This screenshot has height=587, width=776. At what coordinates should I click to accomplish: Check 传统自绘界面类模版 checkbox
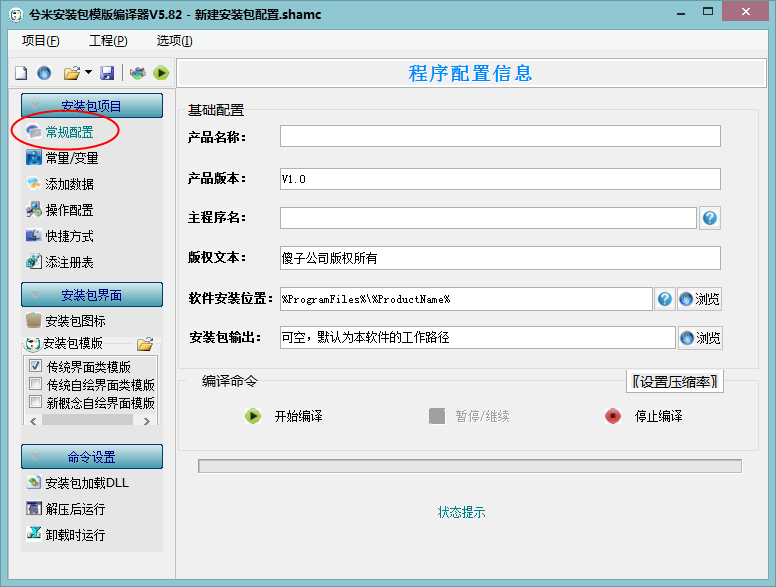[35, 384]
